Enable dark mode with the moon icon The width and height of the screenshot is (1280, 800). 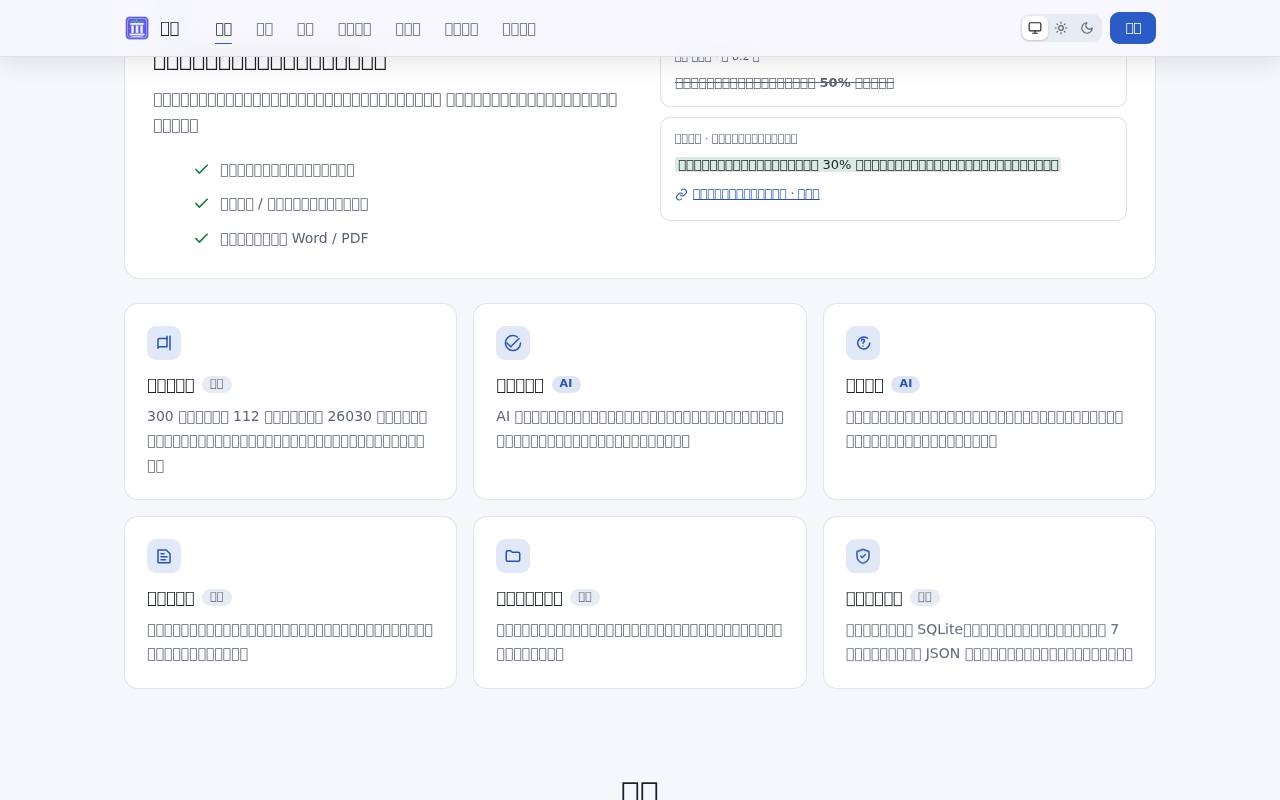click(x=1087, y=28)
